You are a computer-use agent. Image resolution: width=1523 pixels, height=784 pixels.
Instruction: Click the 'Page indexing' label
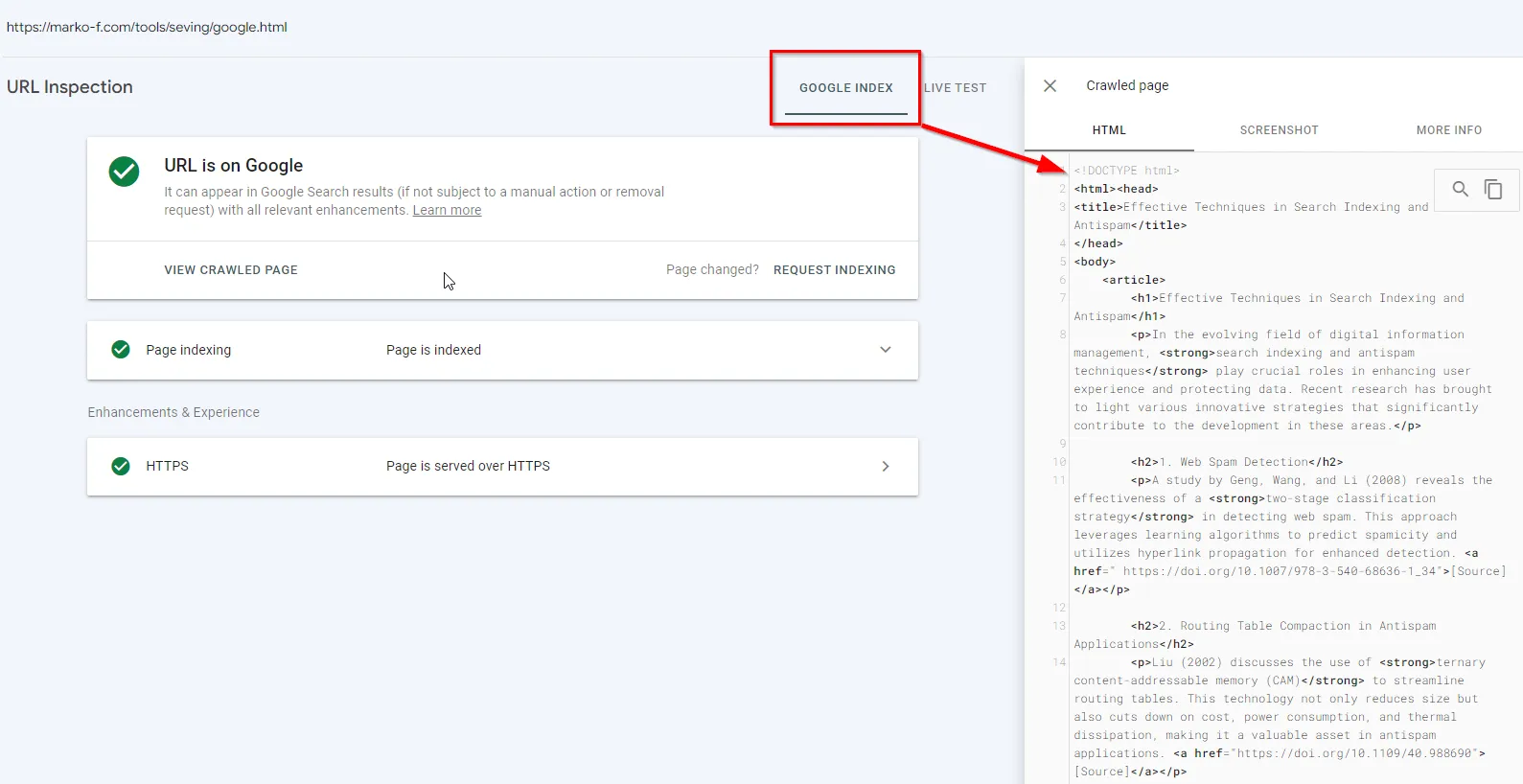pyautogui.click(x=189, y=350)
